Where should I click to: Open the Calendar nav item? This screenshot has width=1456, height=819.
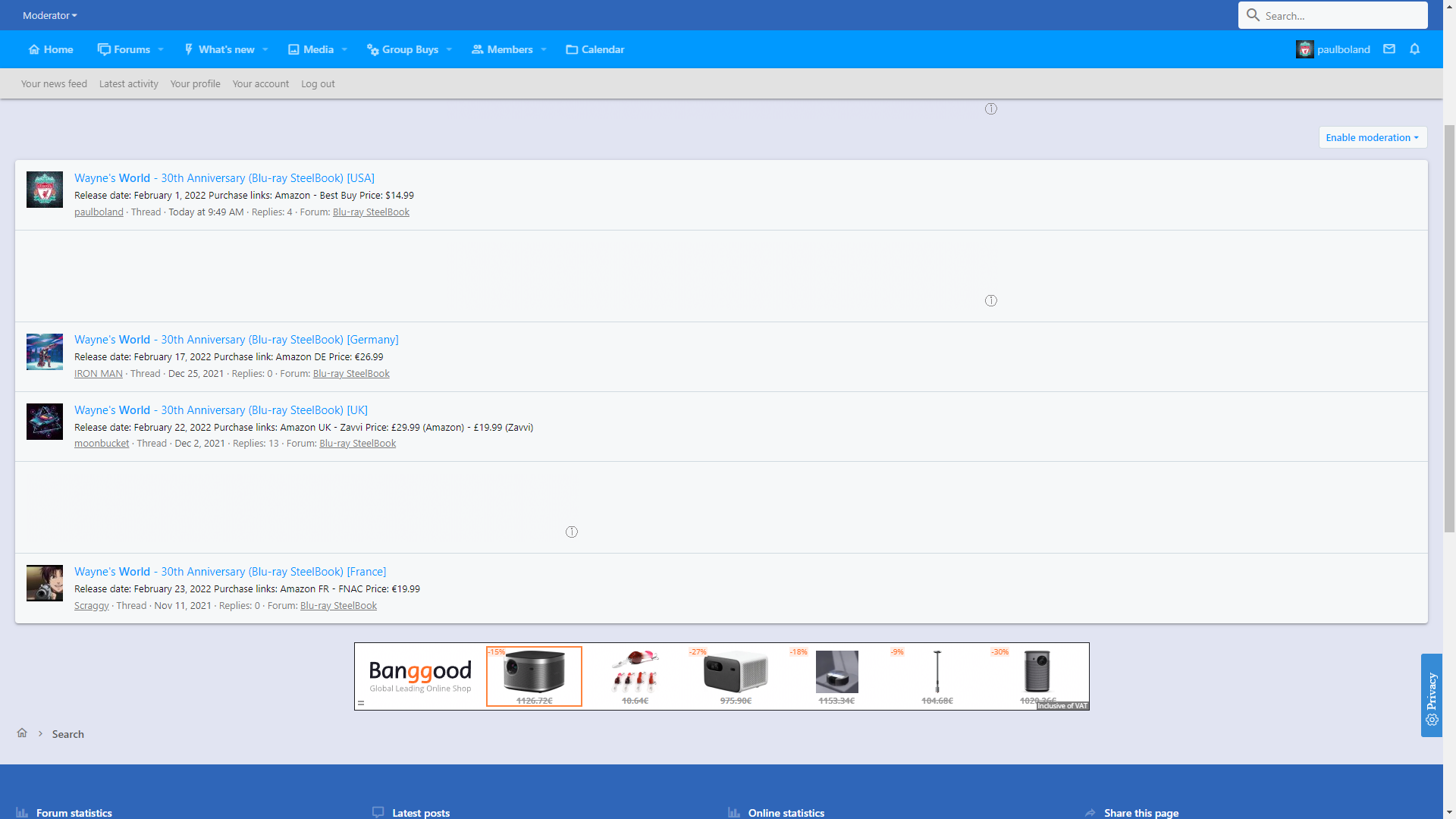pyautogui.click(x=595, y=49)
